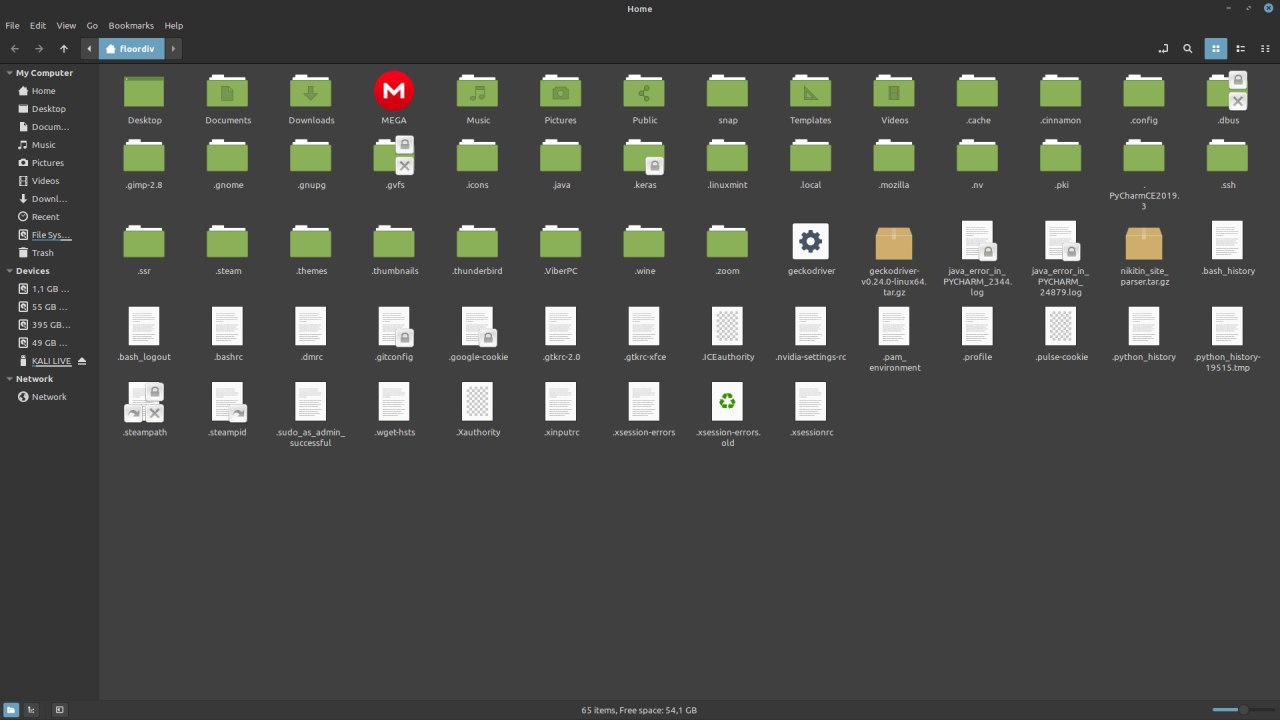Select the .gitconfig file icon
Screen dimensions: 1280x720
point(394,326)
